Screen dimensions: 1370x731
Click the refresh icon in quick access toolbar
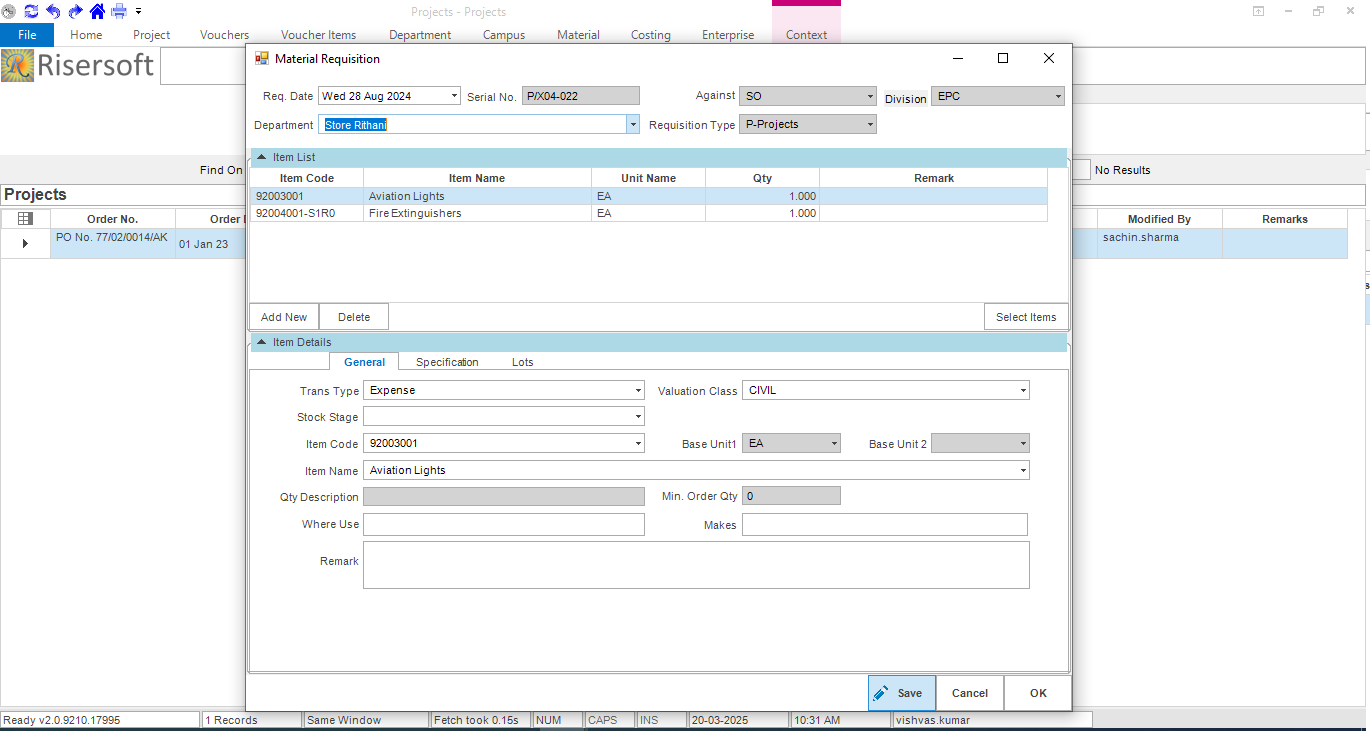pyautogui.click(x=31, y=11)
